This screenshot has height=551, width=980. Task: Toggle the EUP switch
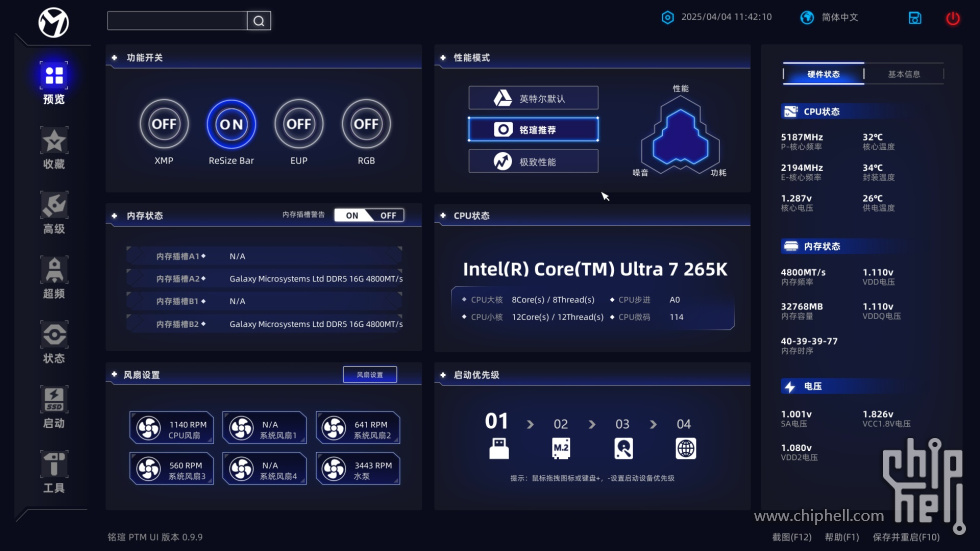point(299,124)
